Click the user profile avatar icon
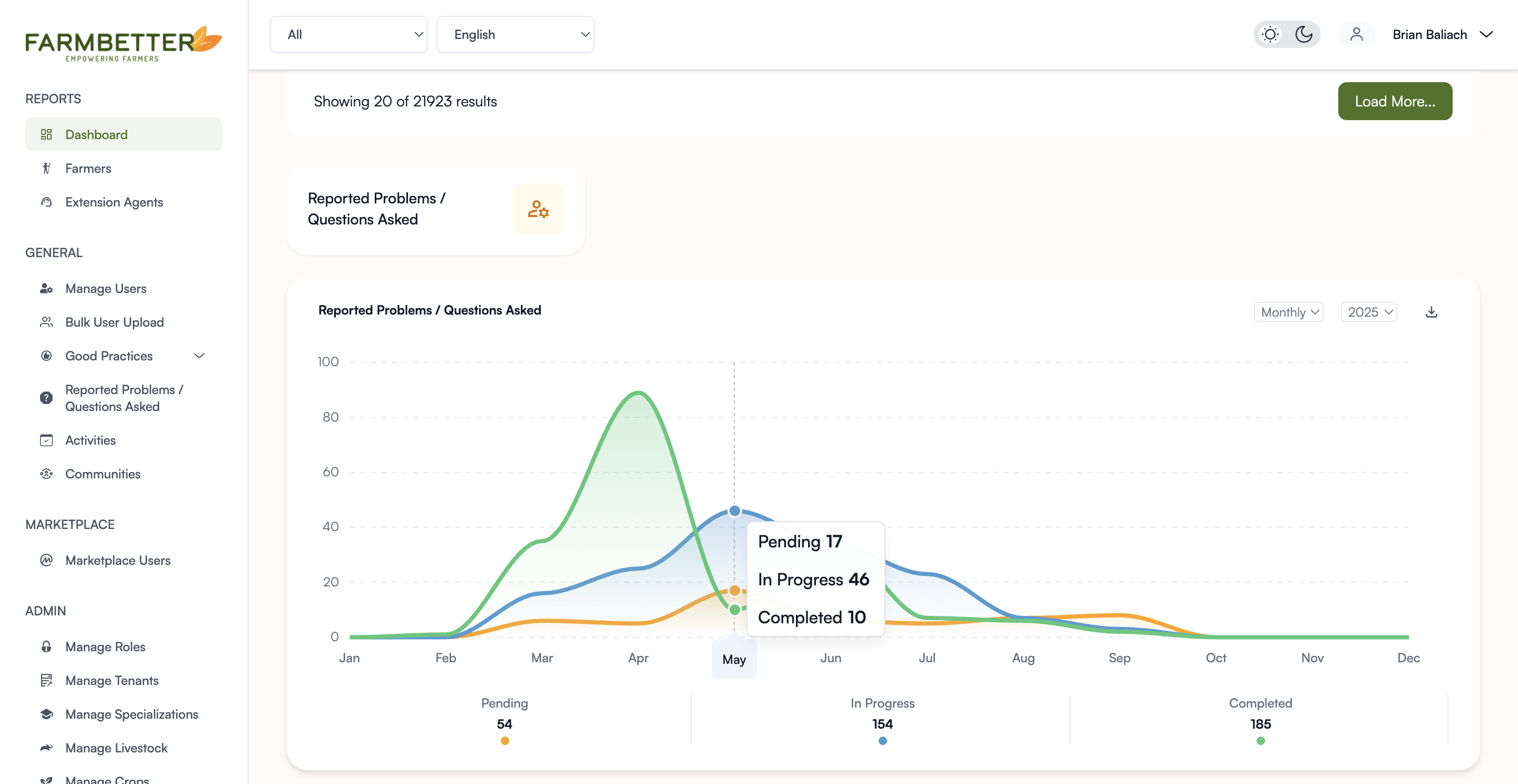The height and width of the screenshot is (784, 1518). pyautogui.click(x=1356, y=34)
